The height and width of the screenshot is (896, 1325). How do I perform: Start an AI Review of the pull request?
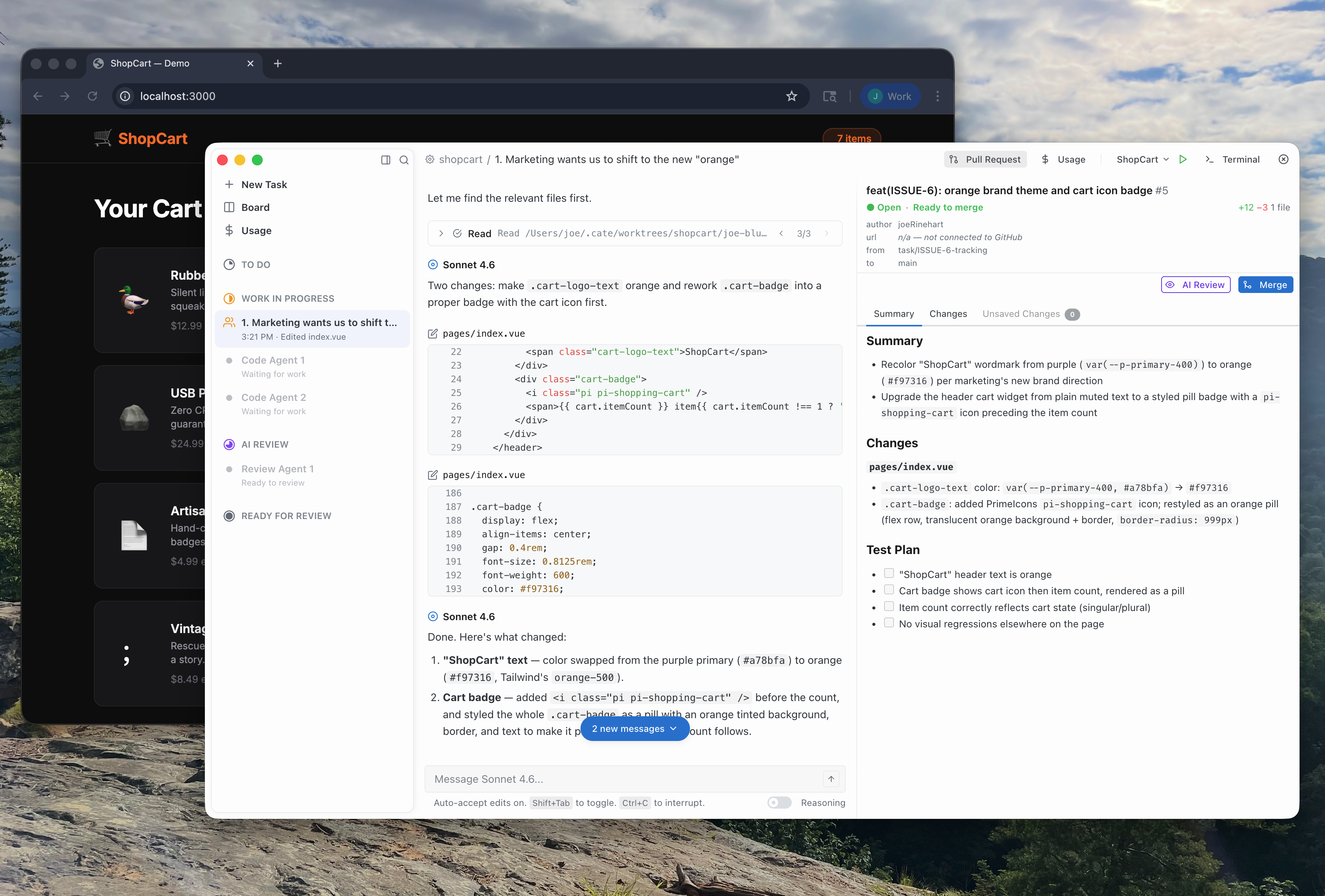(1196, 285)
